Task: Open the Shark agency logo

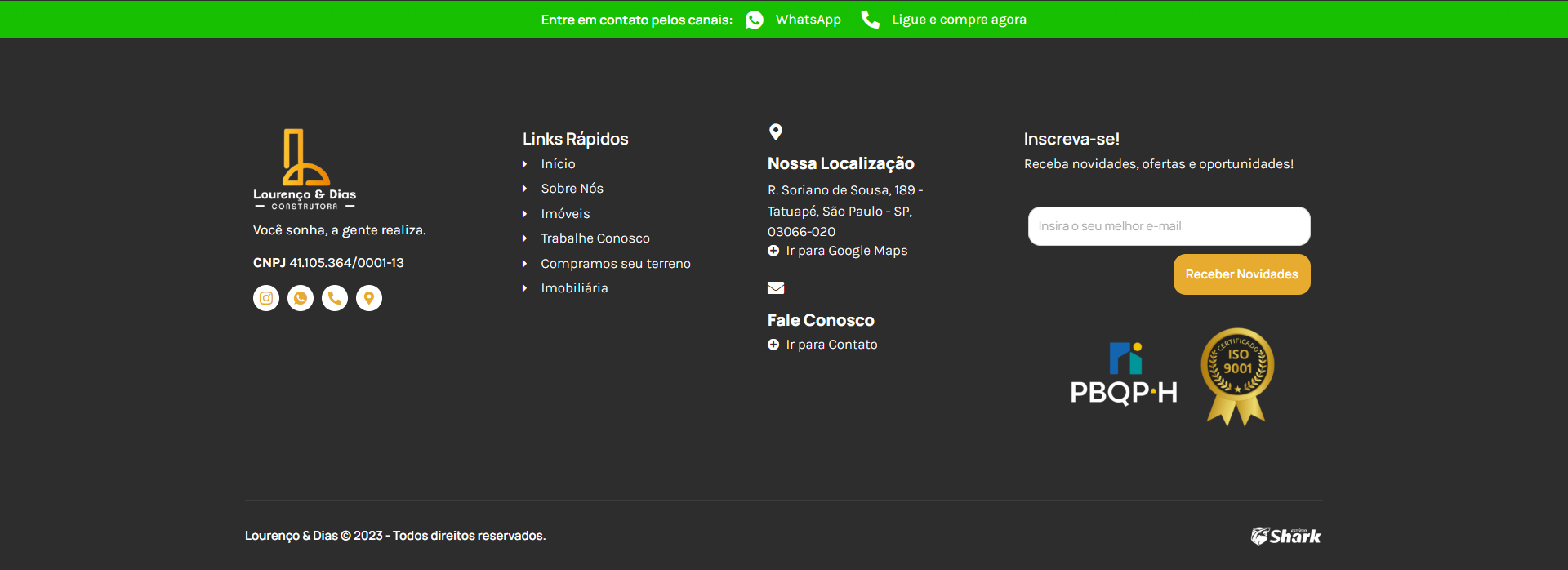Action: click(1285, 536)
